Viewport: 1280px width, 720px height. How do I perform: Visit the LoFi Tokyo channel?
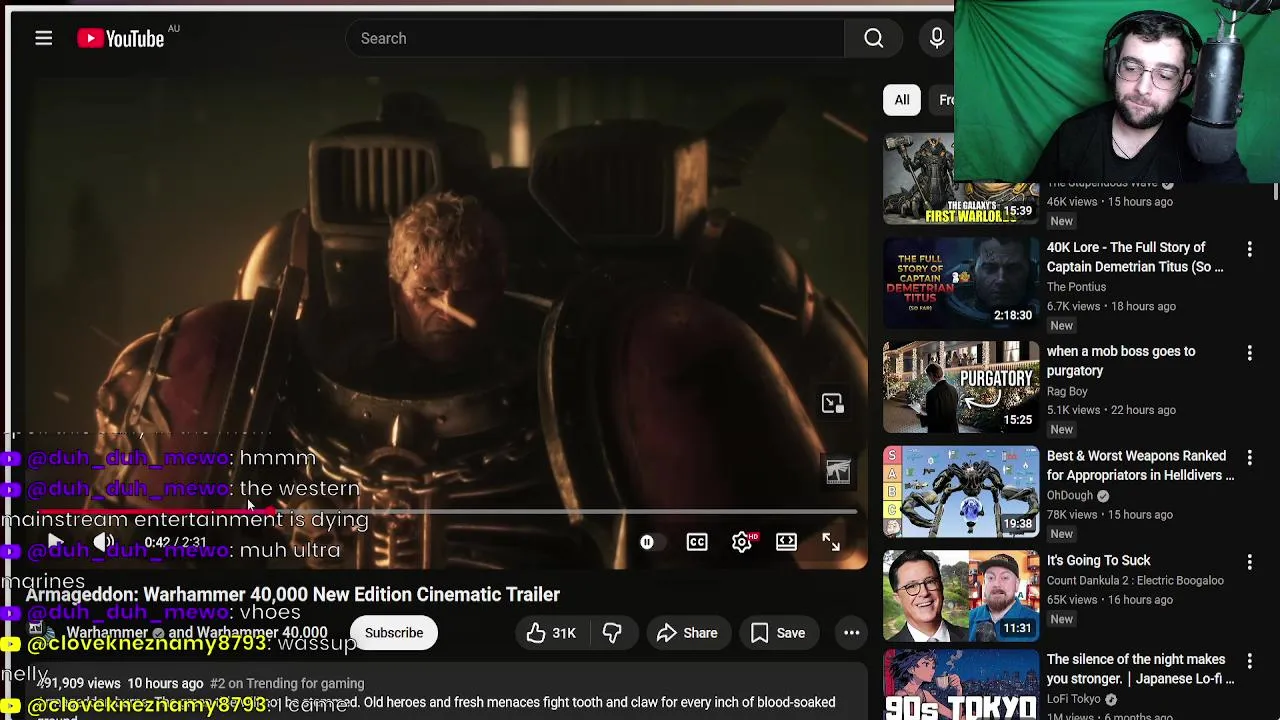[x=1074, y=699]
